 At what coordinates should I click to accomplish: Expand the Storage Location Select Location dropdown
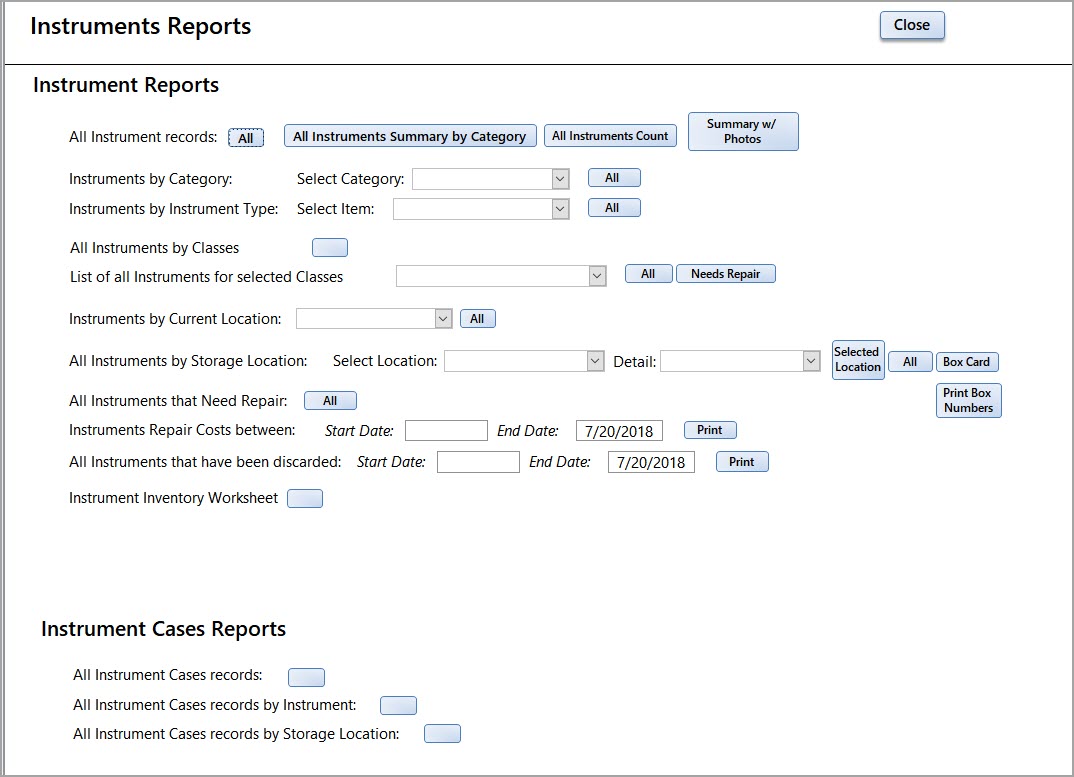click(595, 361)
